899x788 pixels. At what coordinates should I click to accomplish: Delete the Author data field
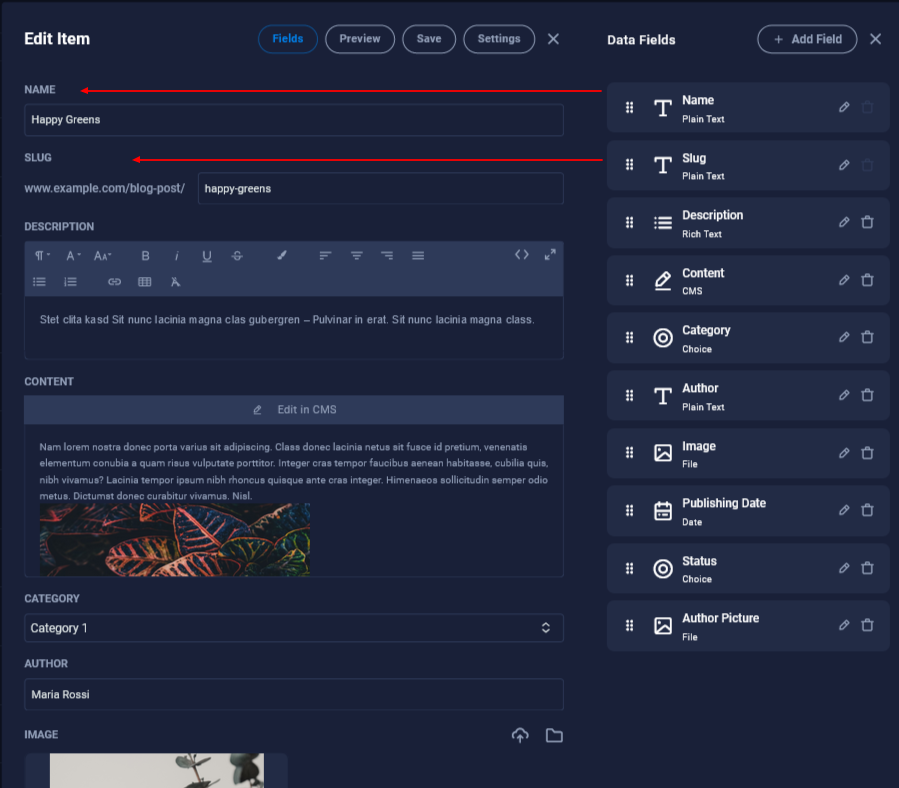[867, 395]
